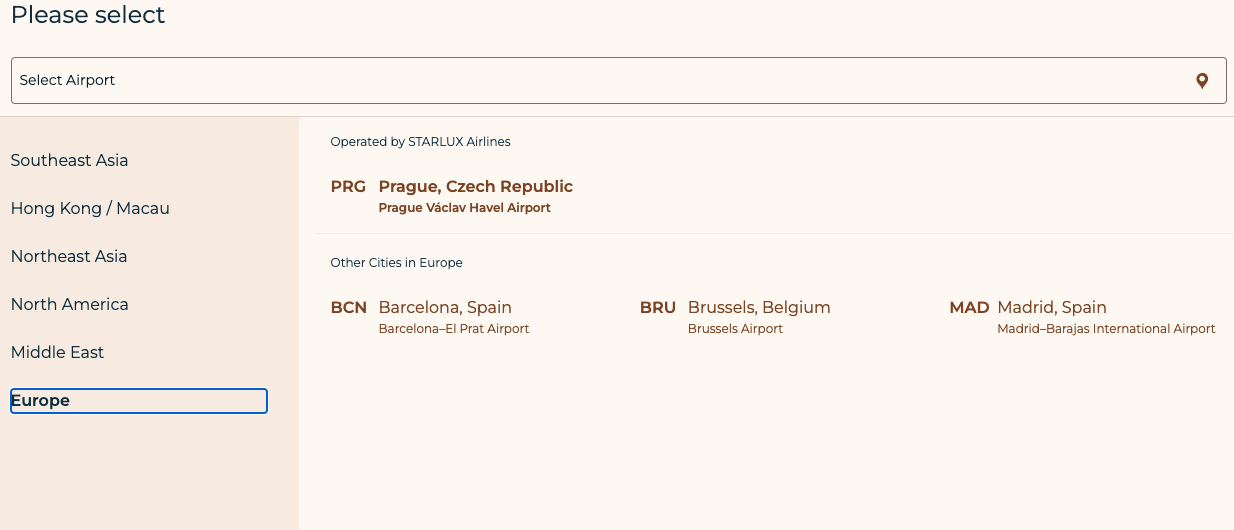The image size is (1234, 530).
Task: Click the Select Airport input field
Action: click(618, 80)
